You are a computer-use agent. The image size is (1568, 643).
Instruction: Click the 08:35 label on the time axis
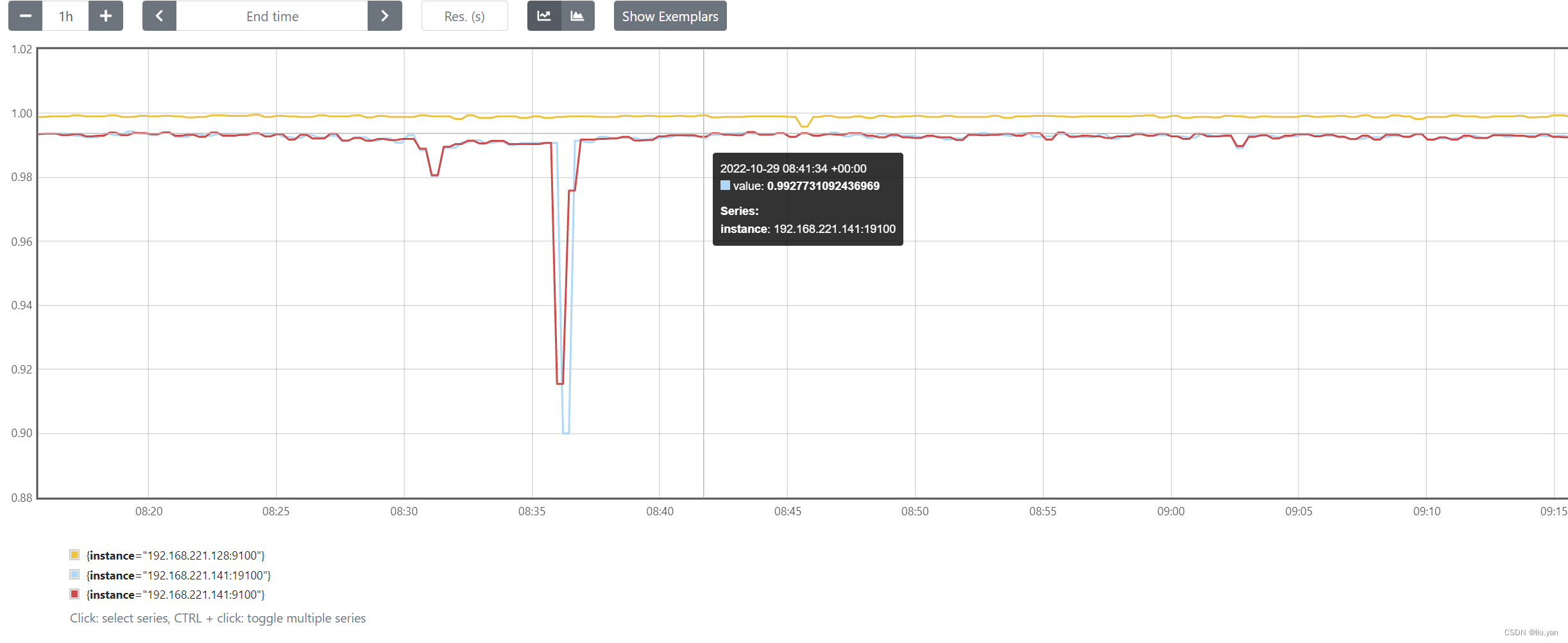[x=532, y=511]
